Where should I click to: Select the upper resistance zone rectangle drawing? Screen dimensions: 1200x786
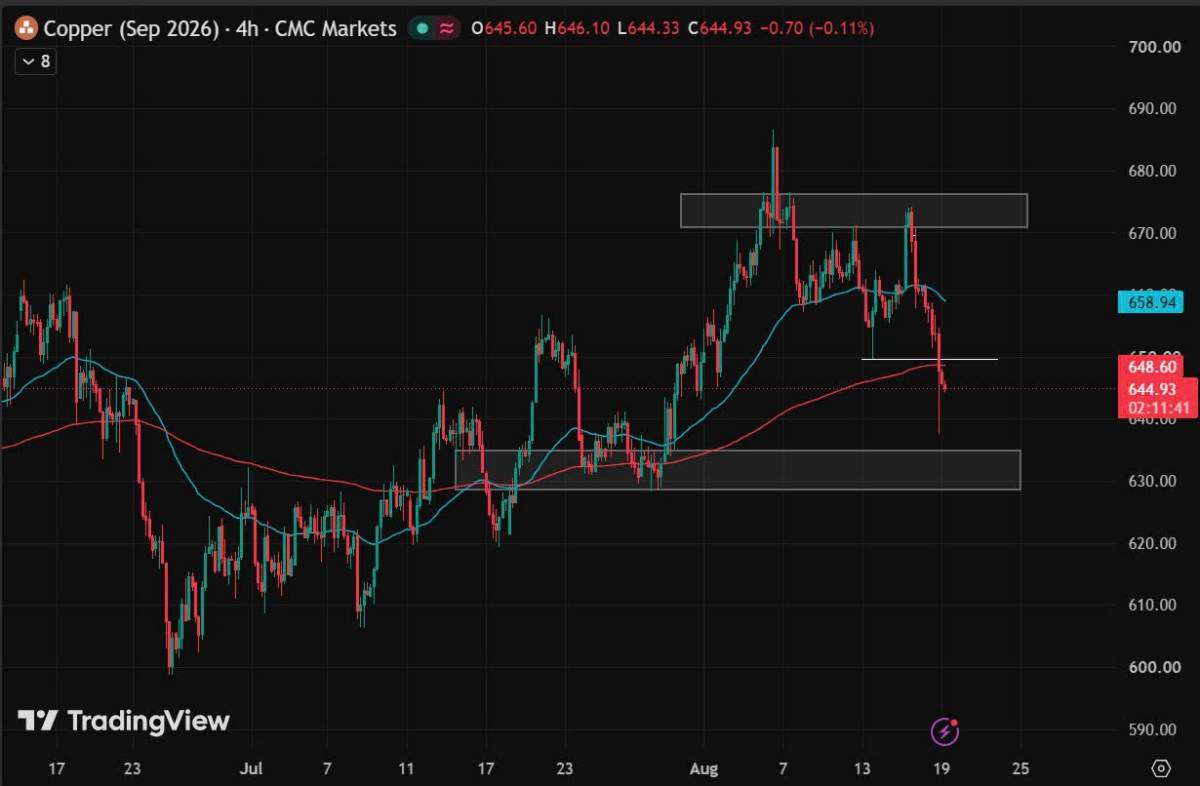853,210
